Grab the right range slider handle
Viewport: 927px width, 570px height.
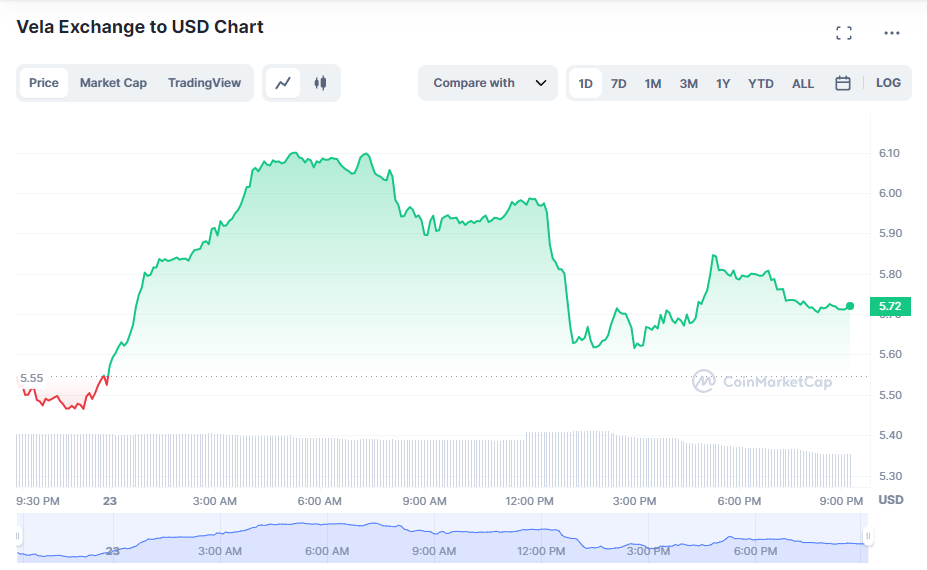(868, 537)
